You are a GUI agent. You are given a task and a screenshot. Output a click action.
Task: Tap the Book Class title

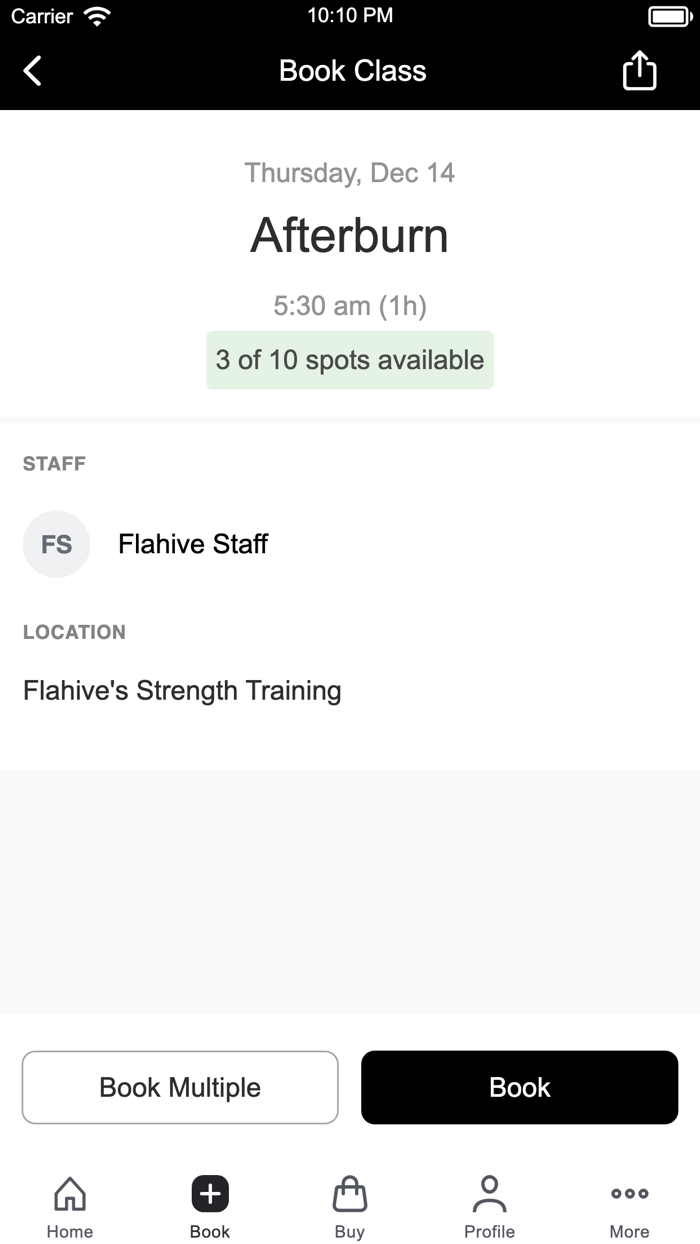coord(352,70)
